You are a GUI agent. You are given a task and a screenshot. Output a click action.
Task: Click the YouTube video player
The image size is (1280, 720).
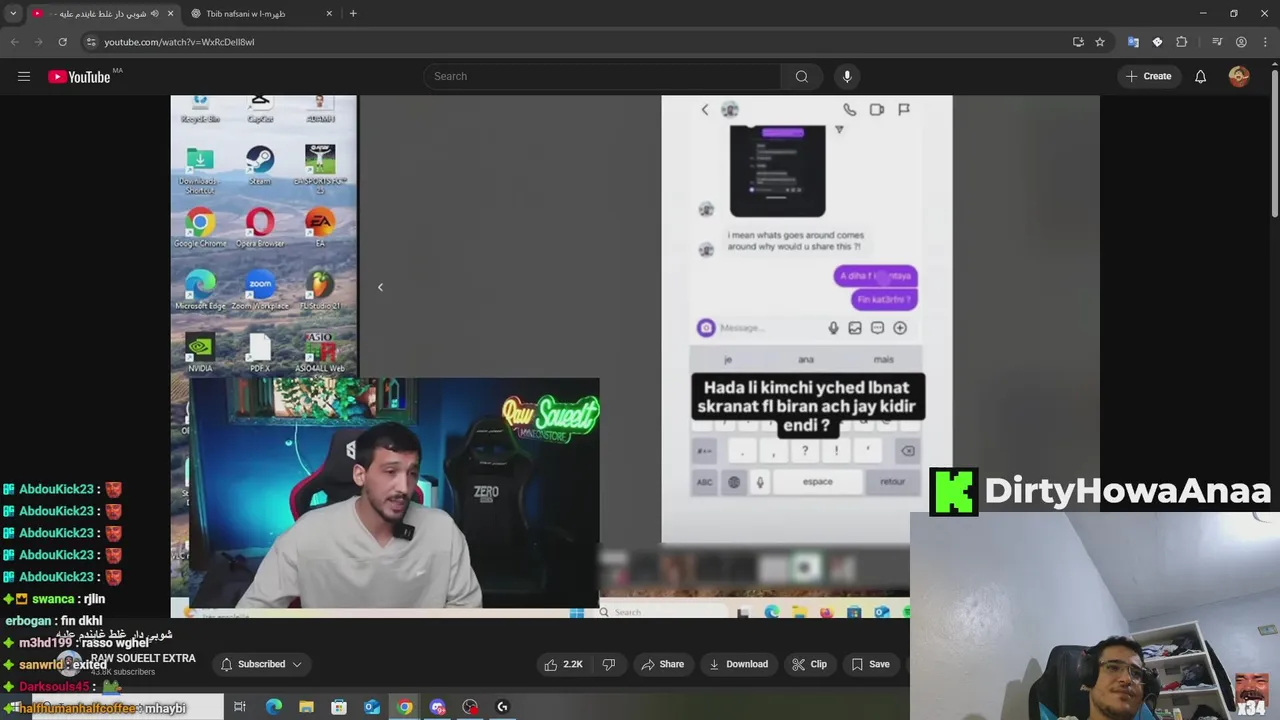635,356
